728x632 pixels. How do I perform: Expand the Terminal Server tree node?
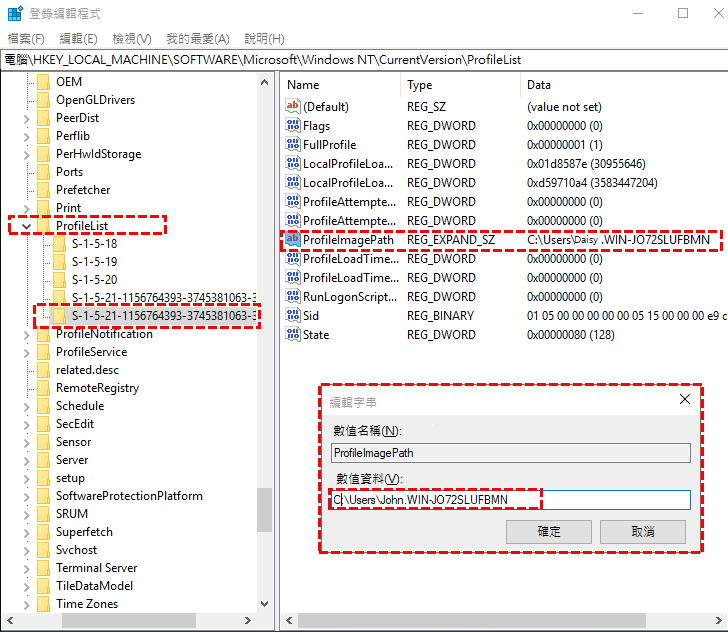26,569
